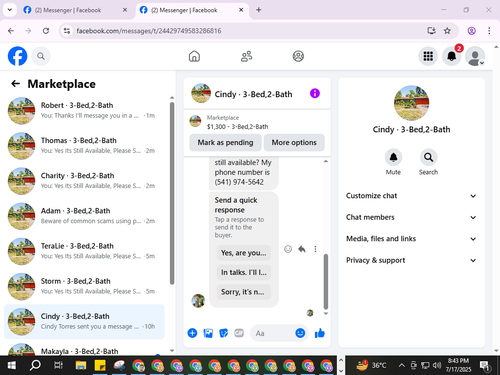Go back using the Marketplace arrow
This screenshot has width=500, height=375.
point(15,84)
